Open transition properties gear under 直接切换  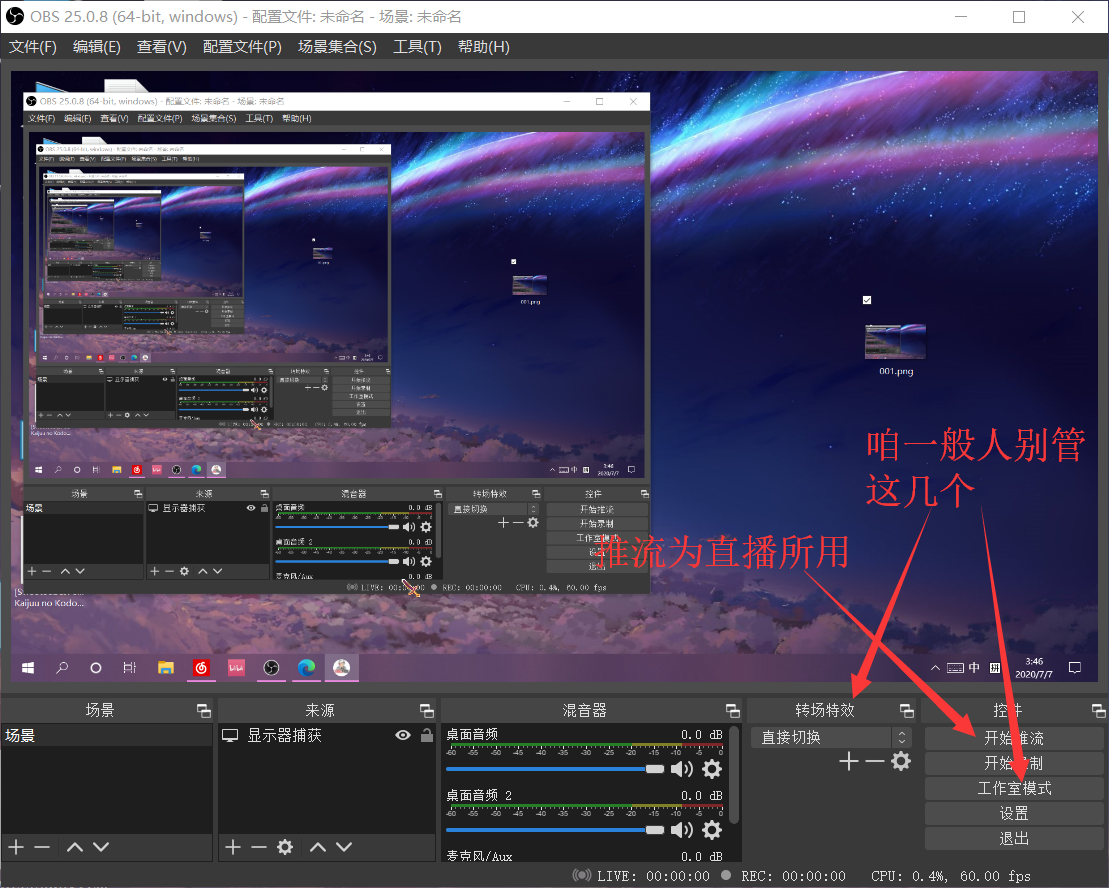901,761
